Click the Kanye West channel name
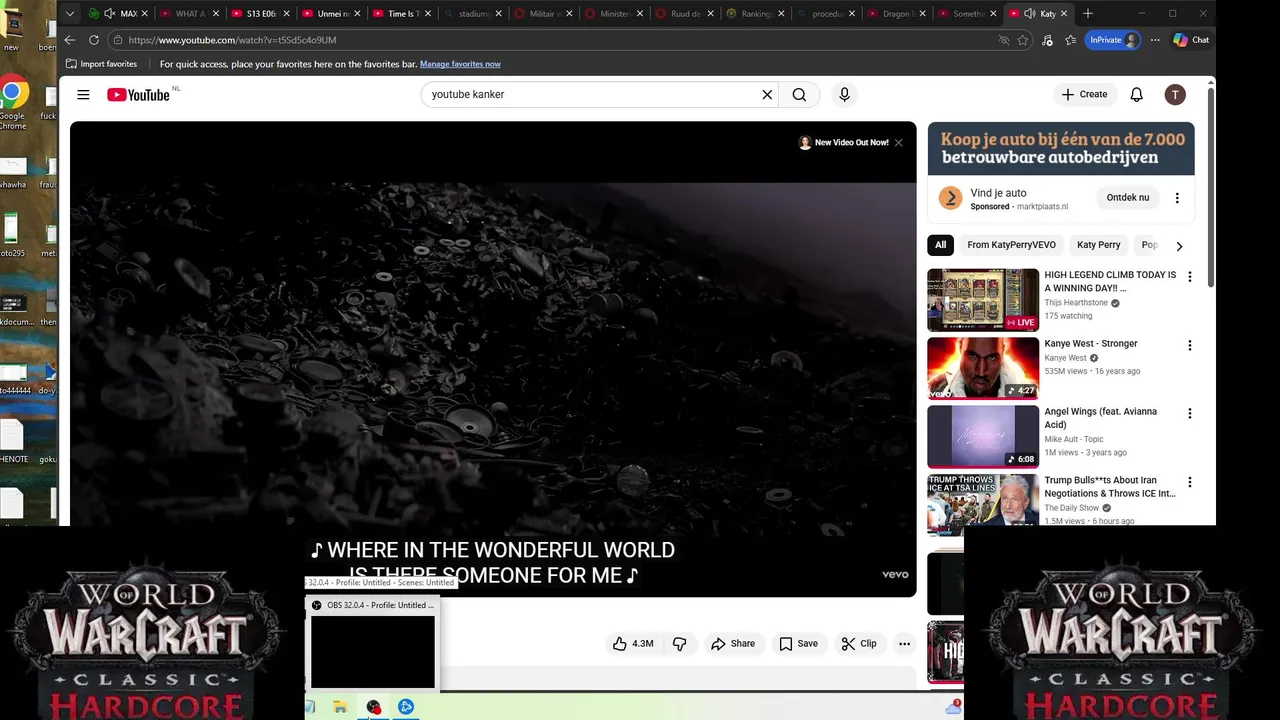 1065,358
